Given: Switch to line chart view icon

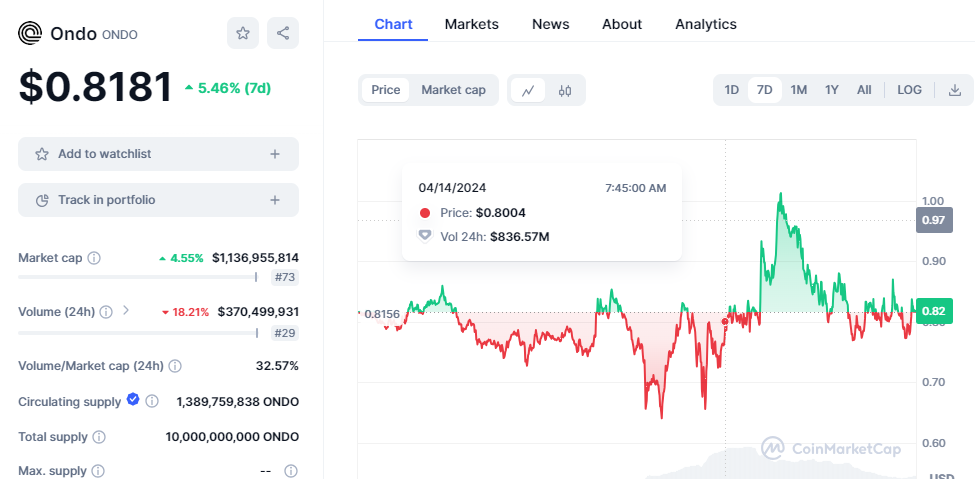Looking at the screenshot, I should (x=528, y=90).
